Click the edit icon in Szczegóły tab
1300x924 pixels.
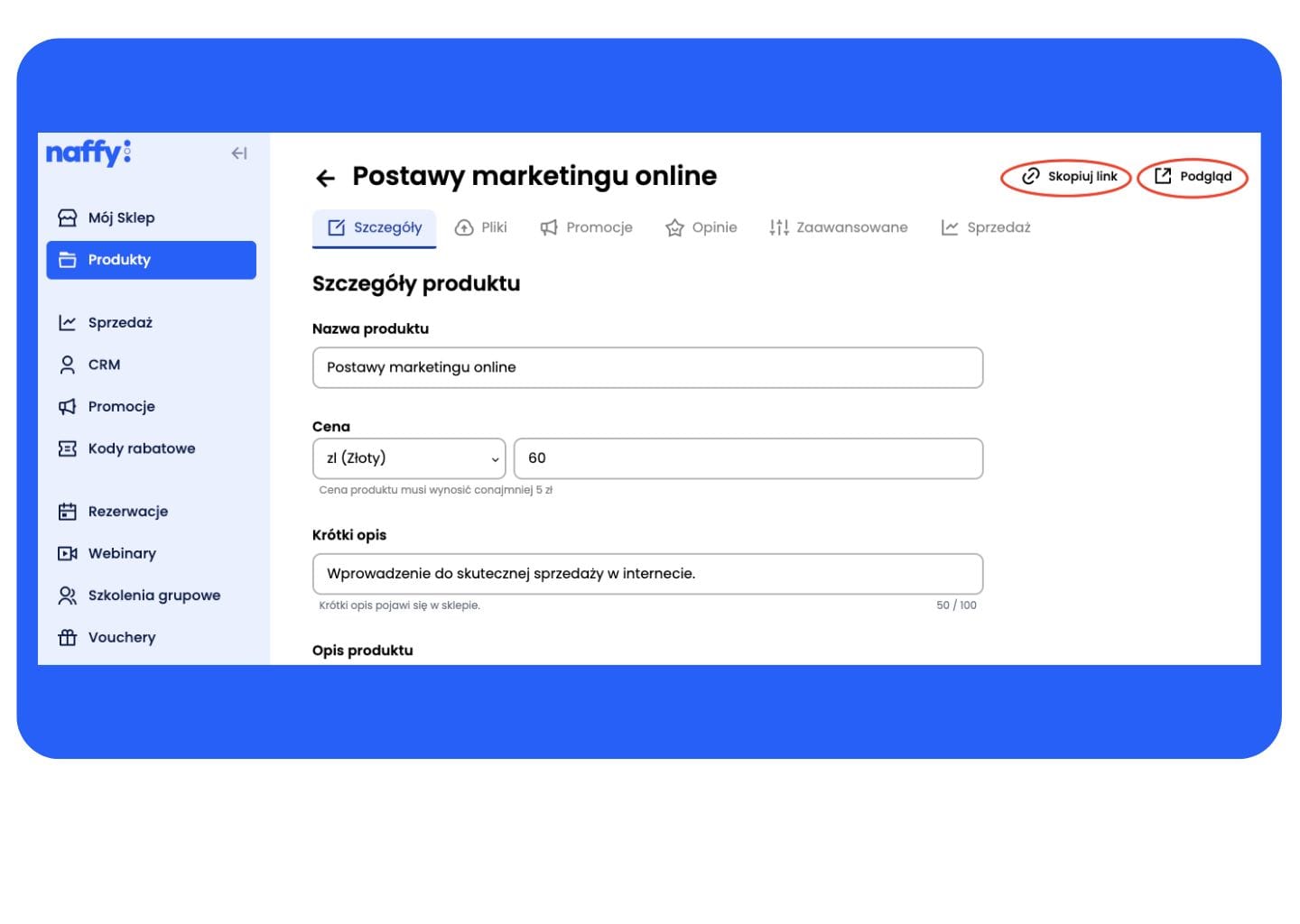[336, 227]
